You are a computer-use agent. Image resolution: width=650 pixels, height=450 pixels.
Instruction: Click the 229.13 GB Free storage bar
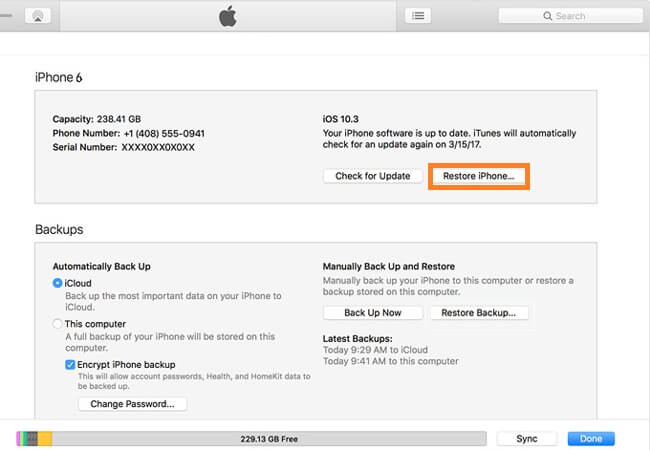pyautogui.click(x=268, y=439)
